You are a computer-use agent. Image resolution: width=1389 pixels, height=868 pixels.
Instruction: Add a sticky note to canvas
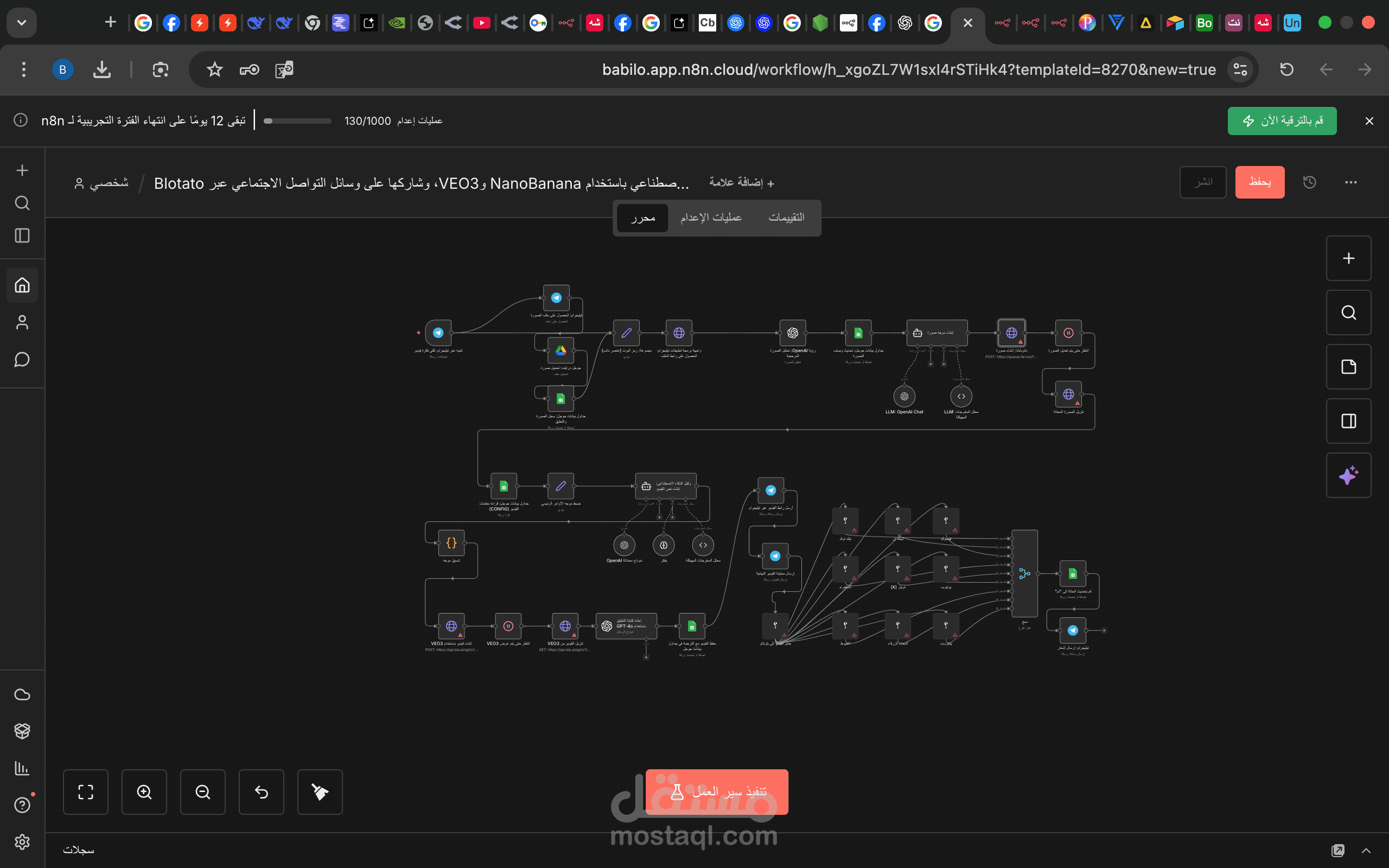pyautogui.click(x=1348, y=367)
